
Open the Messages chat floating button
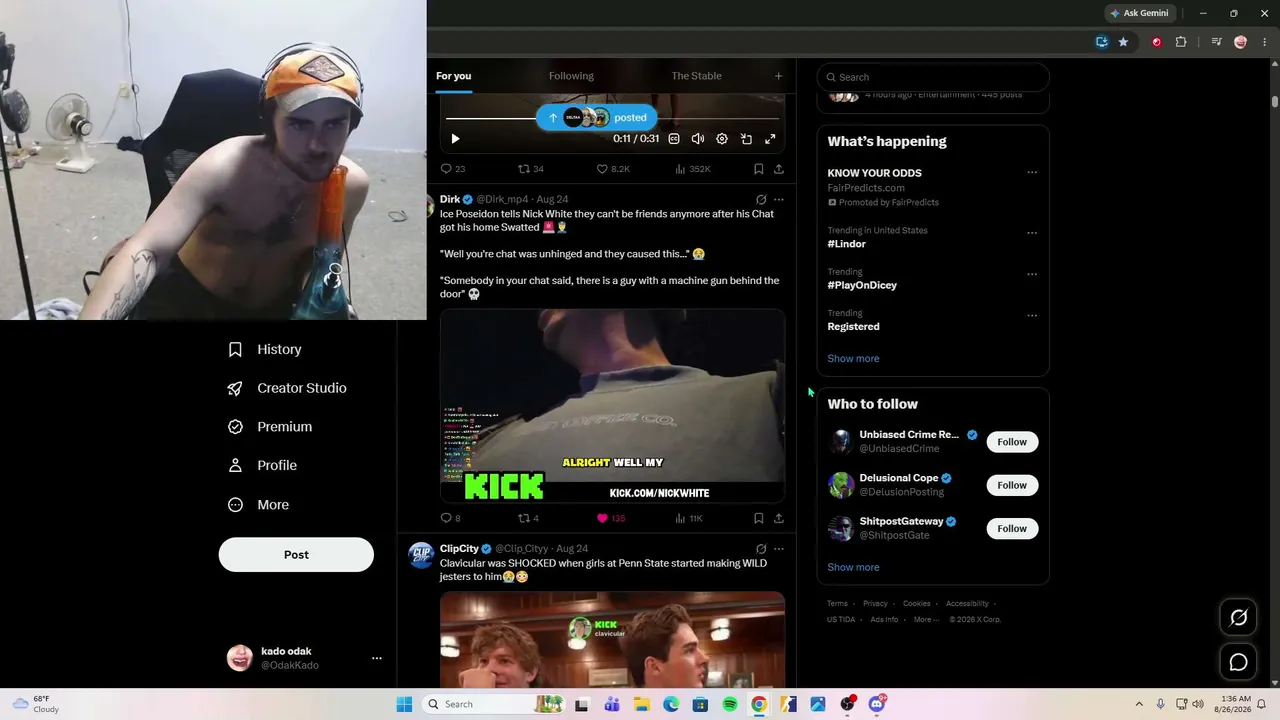click(x=1238, y=662)
